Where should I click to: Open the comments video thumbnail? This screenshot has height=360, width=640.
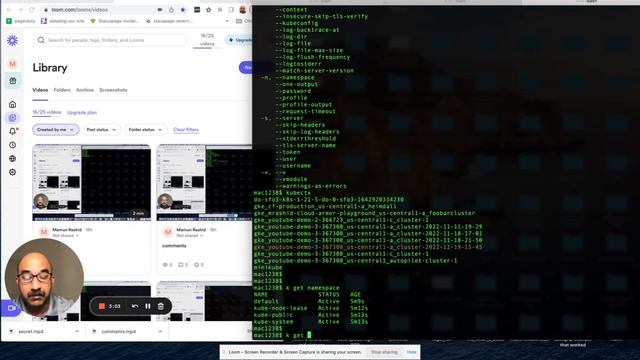click(x=204, y=182)
